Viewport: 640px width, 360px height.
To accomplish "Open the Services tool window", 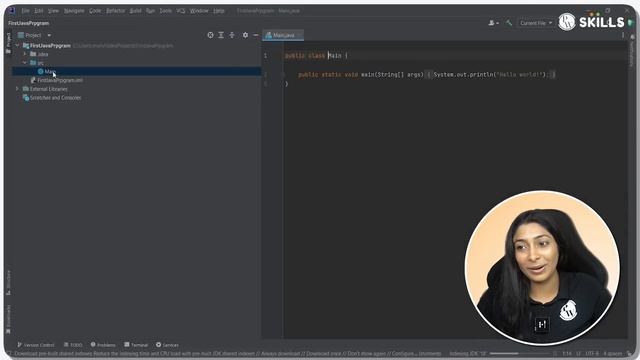I will tap(167, 345).
